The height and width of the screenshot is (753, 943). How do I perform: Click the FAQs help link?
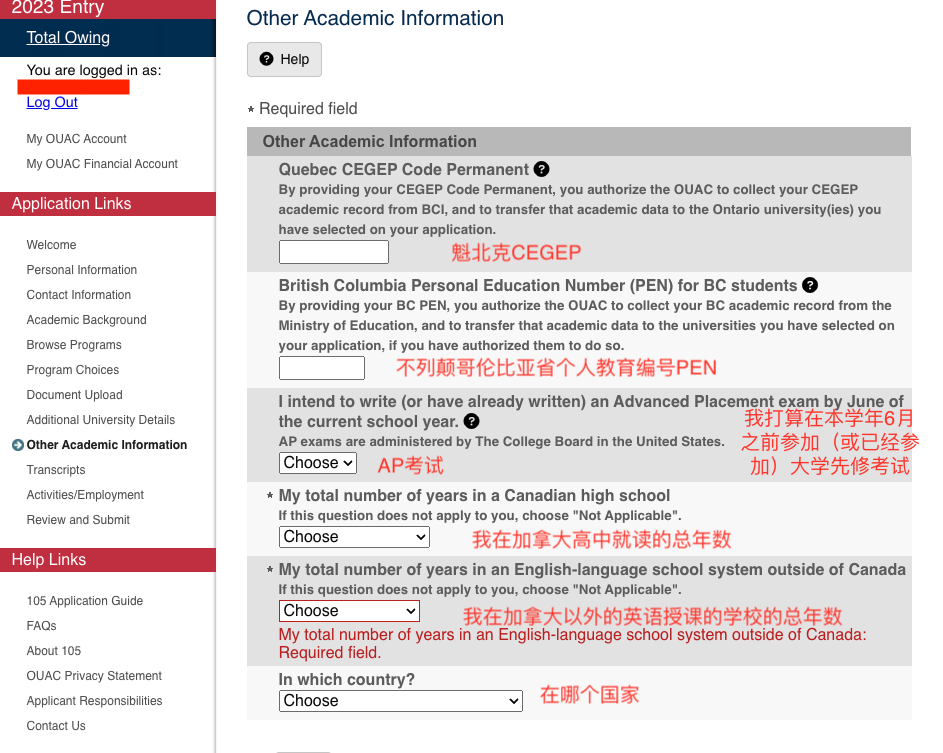pyautogui.click(x=41, y=625)
